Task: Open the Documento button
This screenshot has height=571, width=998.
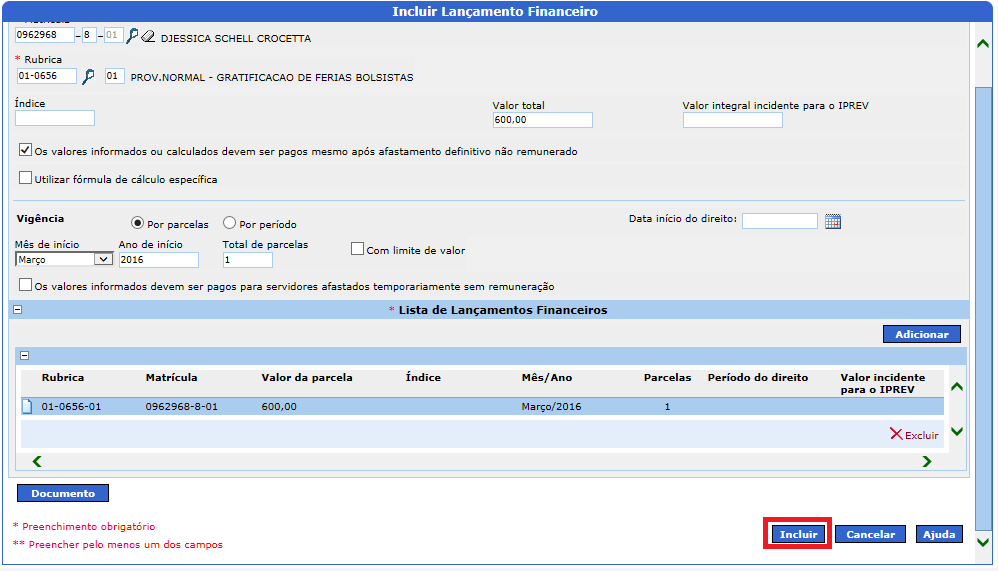Action: [63, 493]
